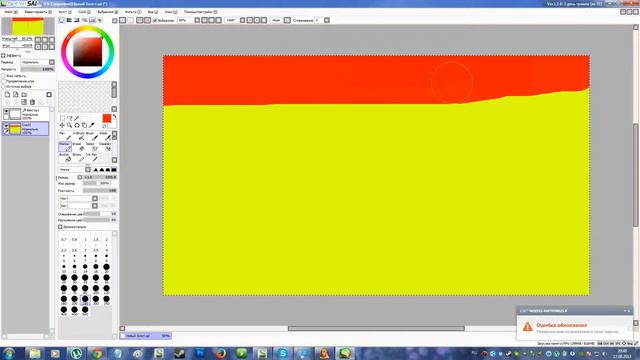Open the Фильтр menu

click(x=133, y=12)
